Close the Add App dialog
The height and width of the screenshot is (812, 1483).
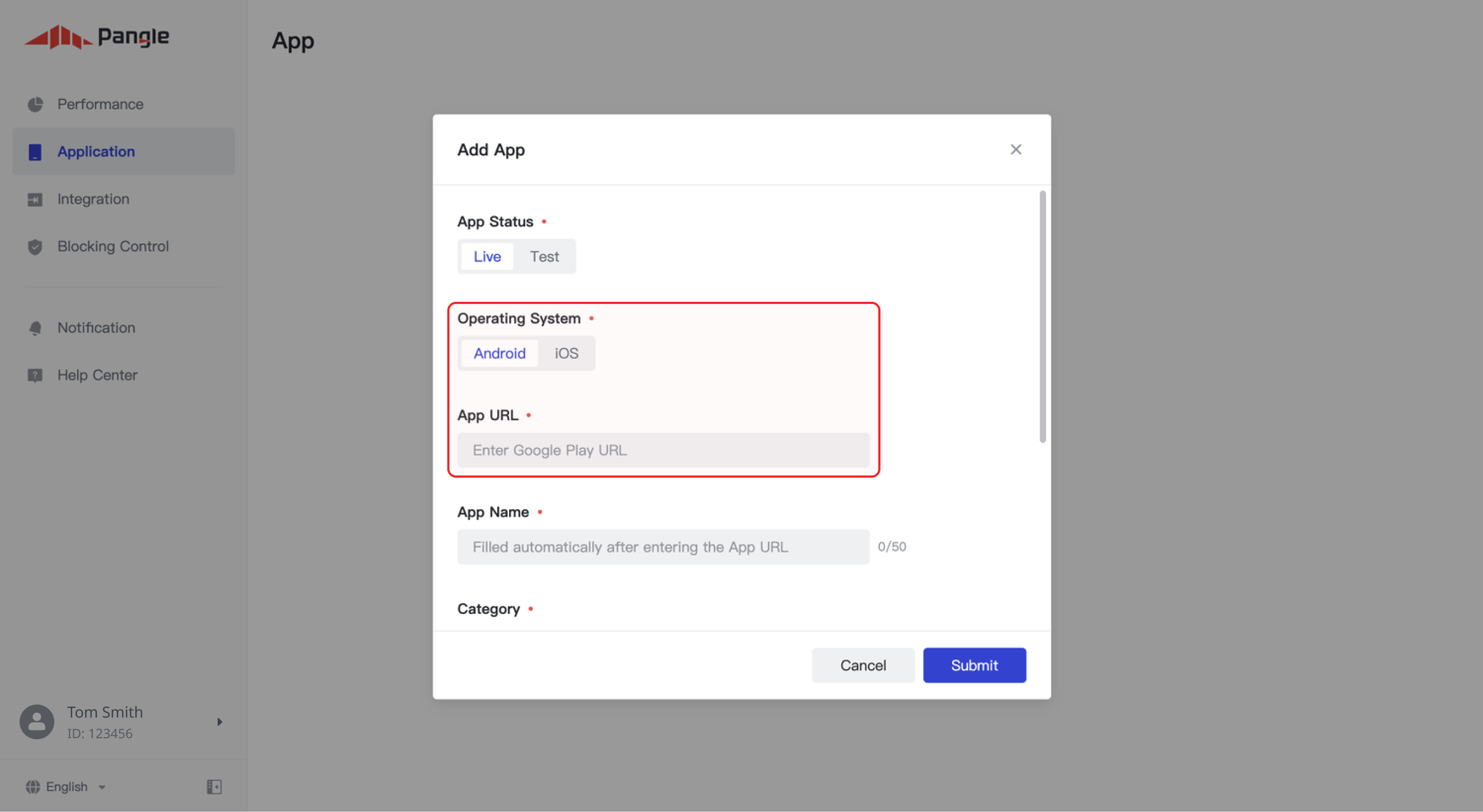point(1016,150)
